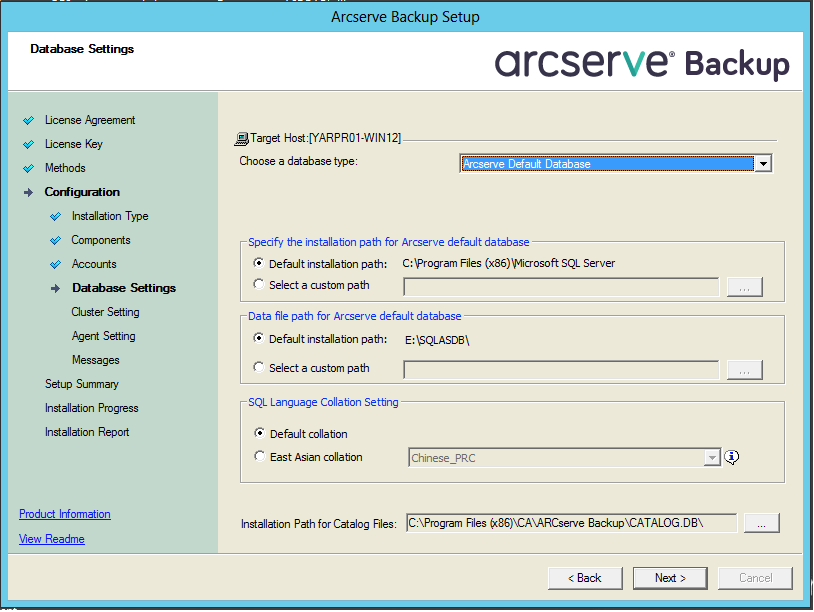The image size is (814, 612).
Task: Click the checkmark icon next to Components
Action: click(55, 240)
